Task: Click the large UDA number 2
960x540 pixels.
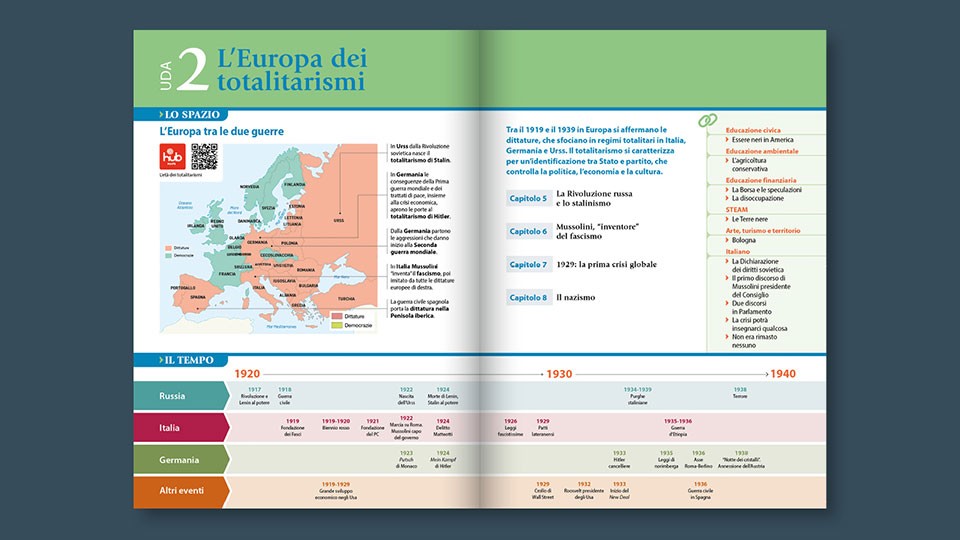Action: 192,70
